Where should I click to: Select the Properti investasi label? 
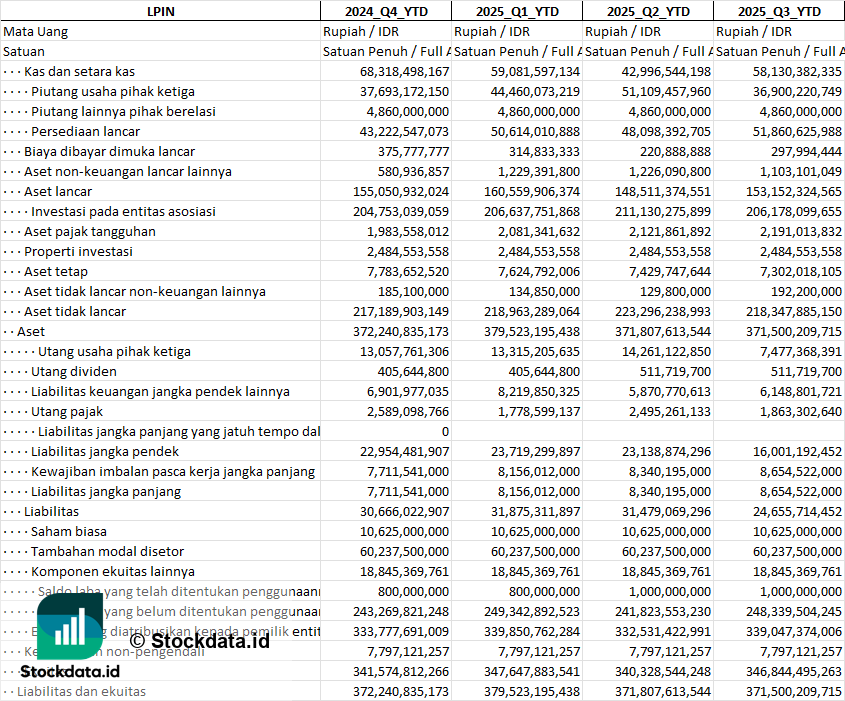(78, 252)
